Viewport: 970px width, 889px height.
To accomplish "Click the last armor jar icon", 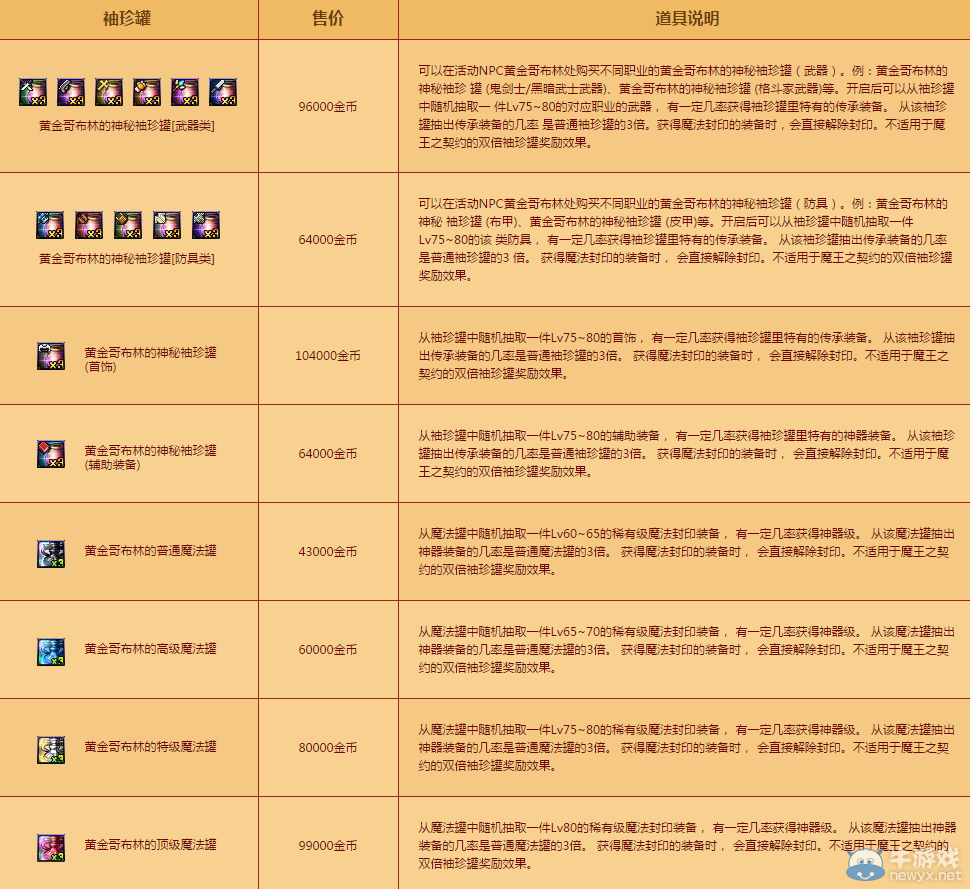I will [x=206, y=224].
